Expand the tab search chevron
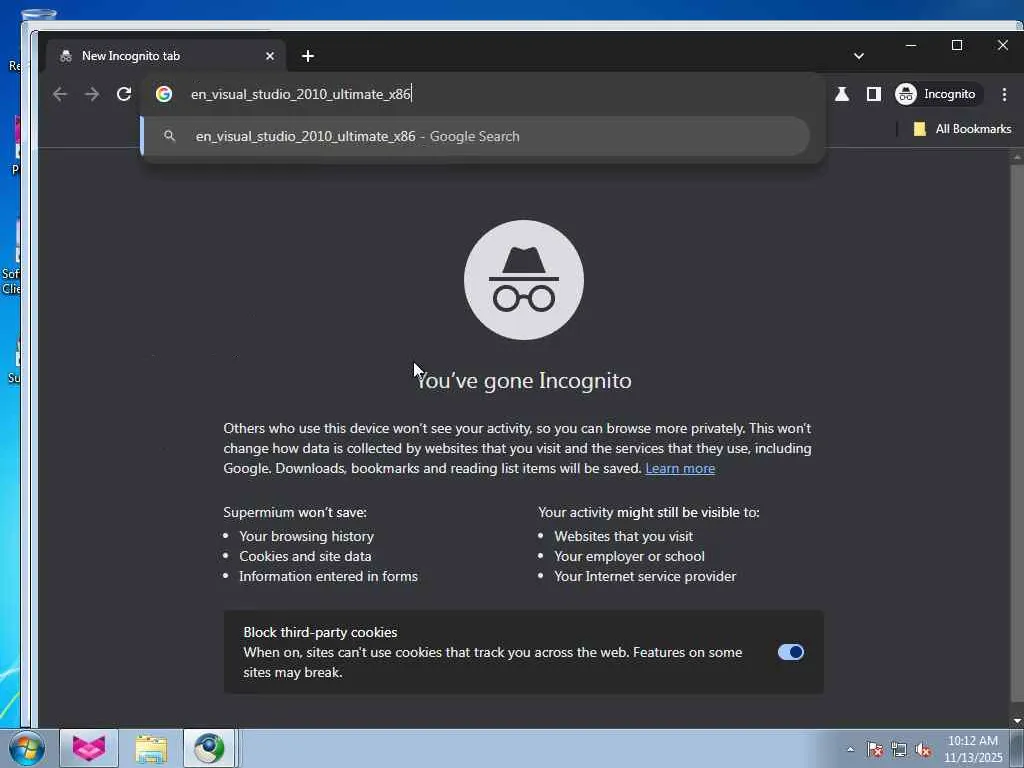Screen dimensions: 1024x768 [x=859, y=56]
